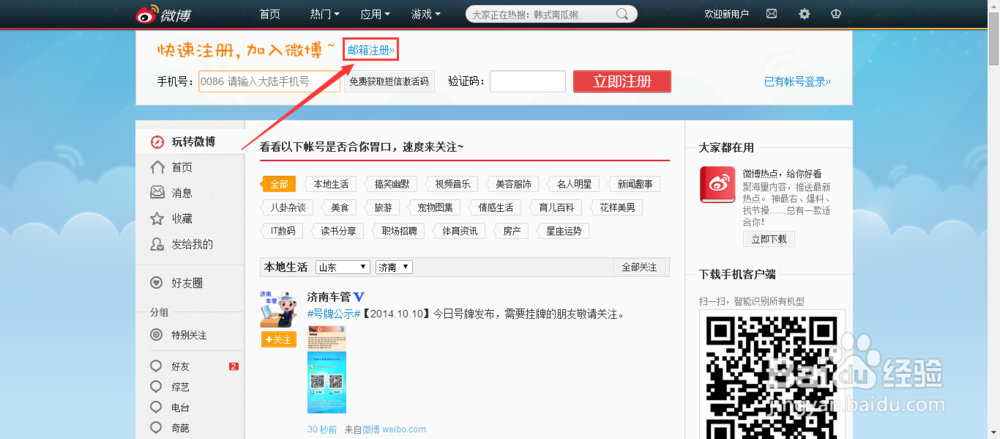The image size is (1000, 439).
Task: Click the 立即下载 button
Action: (768, 239)
